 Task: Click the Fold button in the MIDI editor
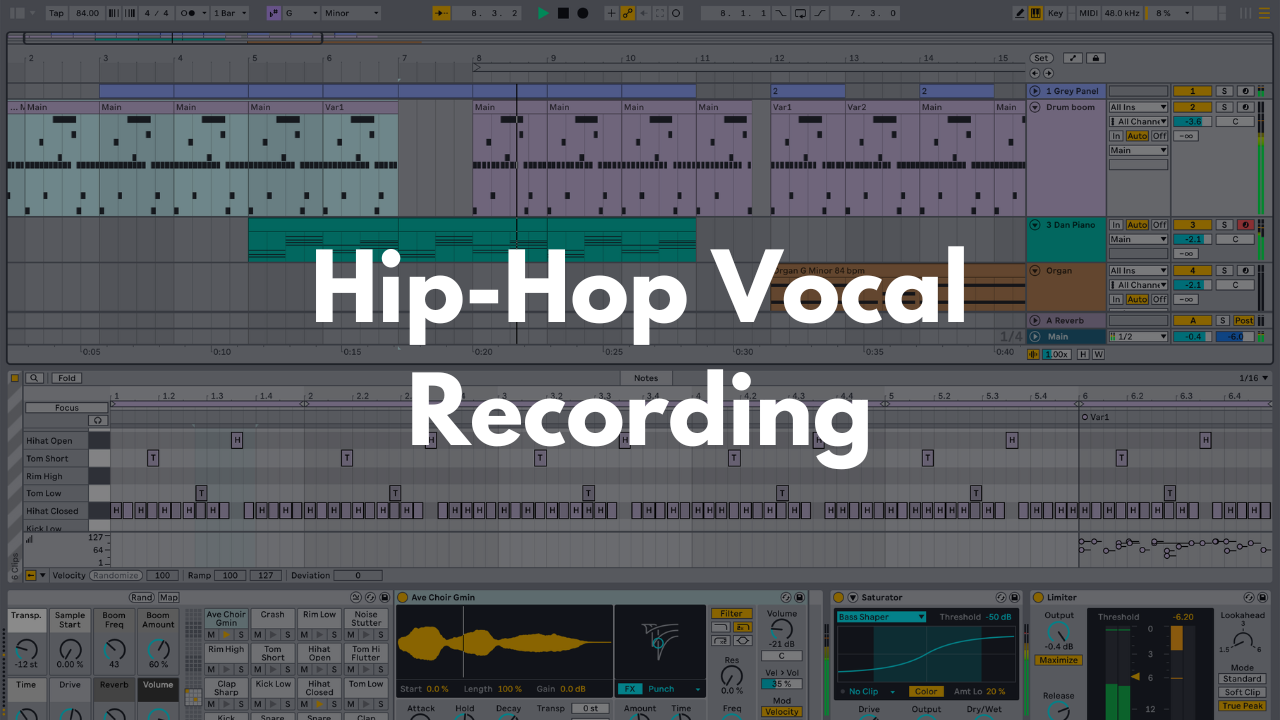(x=66, y=378)
